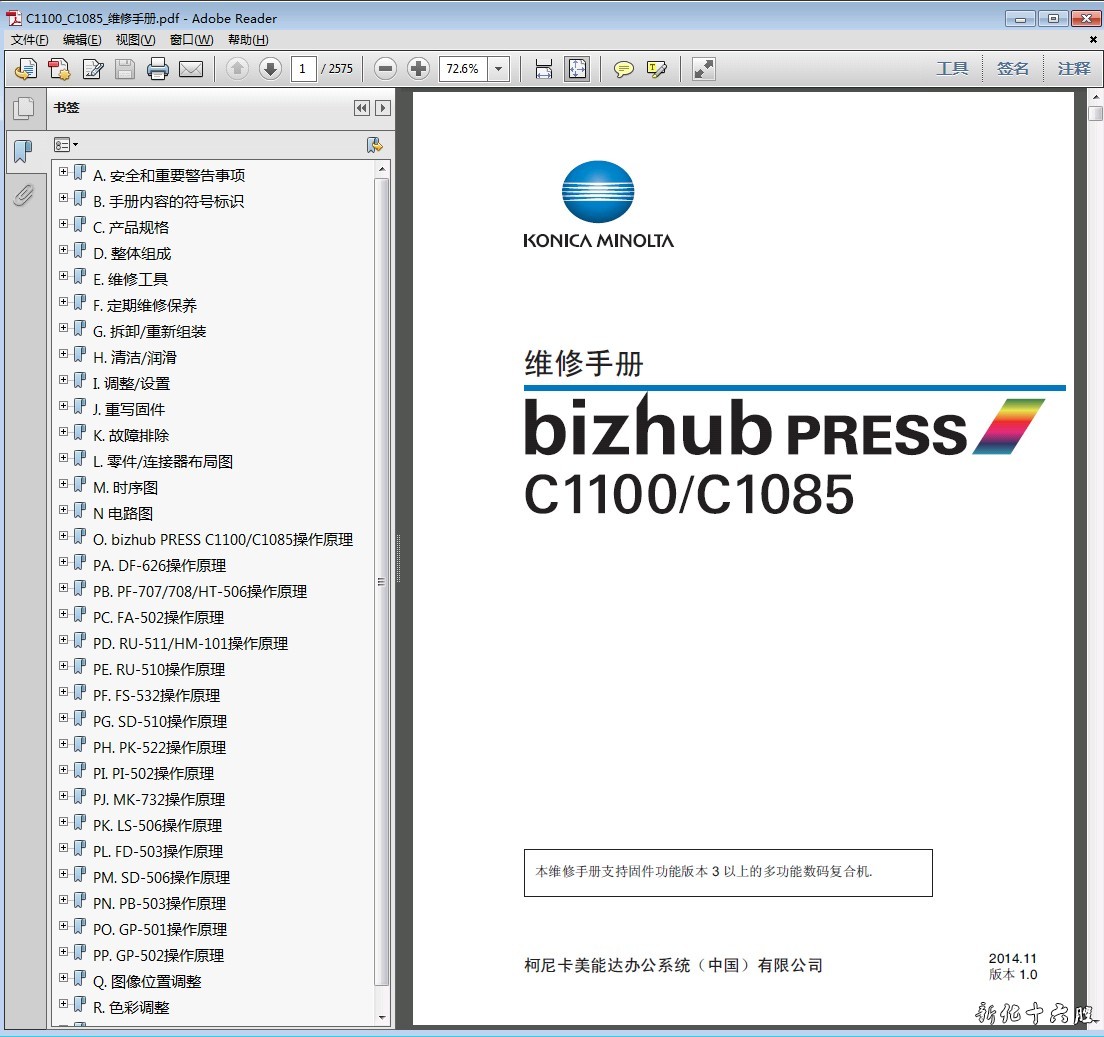Enter read mode with the expand-arrows icon

coord(704,69)
